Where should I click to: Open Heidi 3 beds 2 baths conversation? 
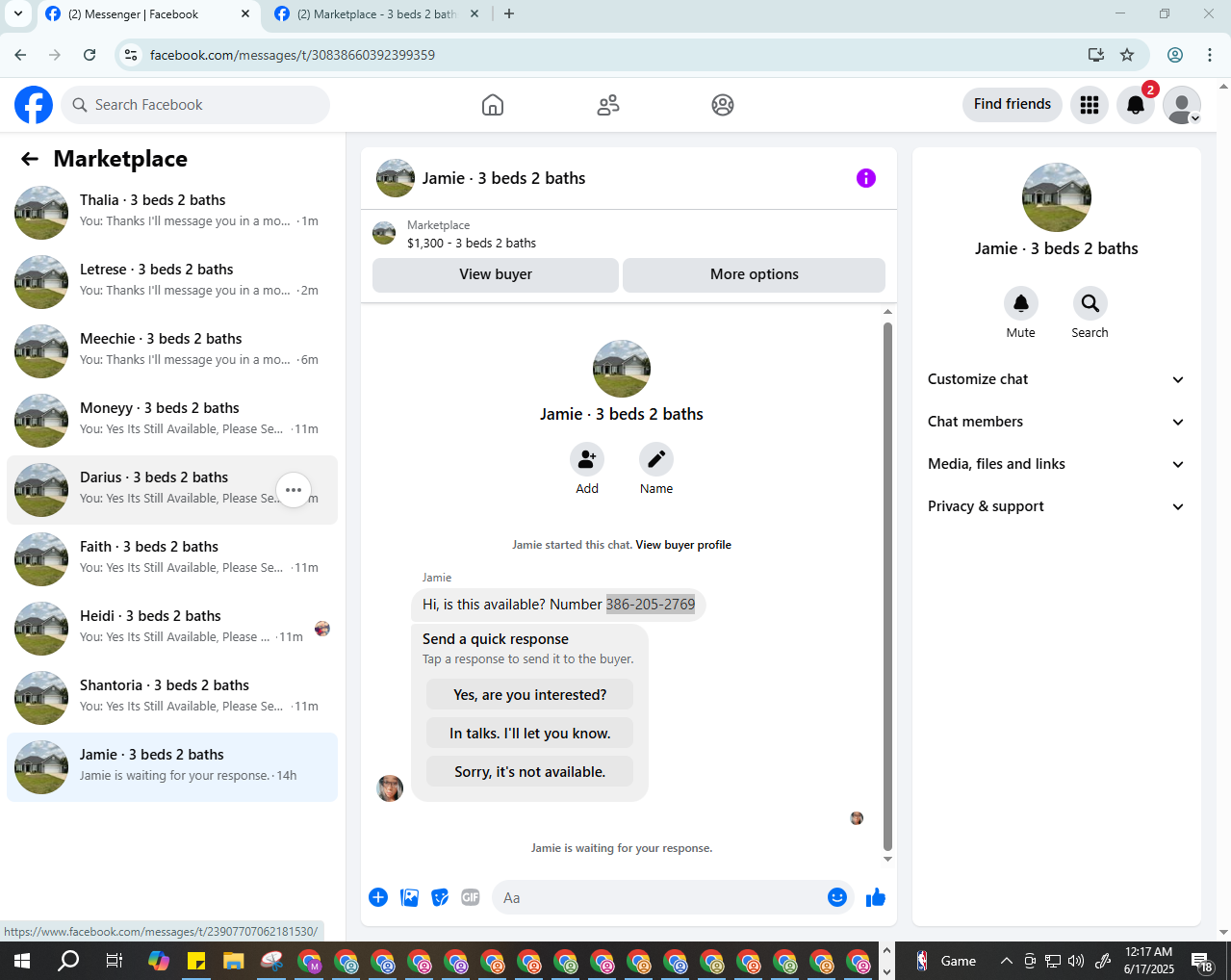tap(172, 629)
